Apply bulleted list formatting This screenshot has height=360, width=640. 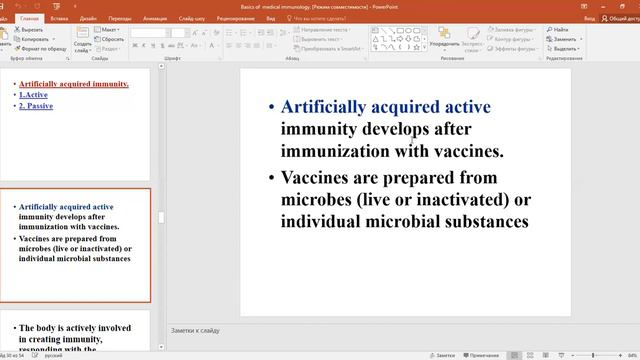(230, 33)
